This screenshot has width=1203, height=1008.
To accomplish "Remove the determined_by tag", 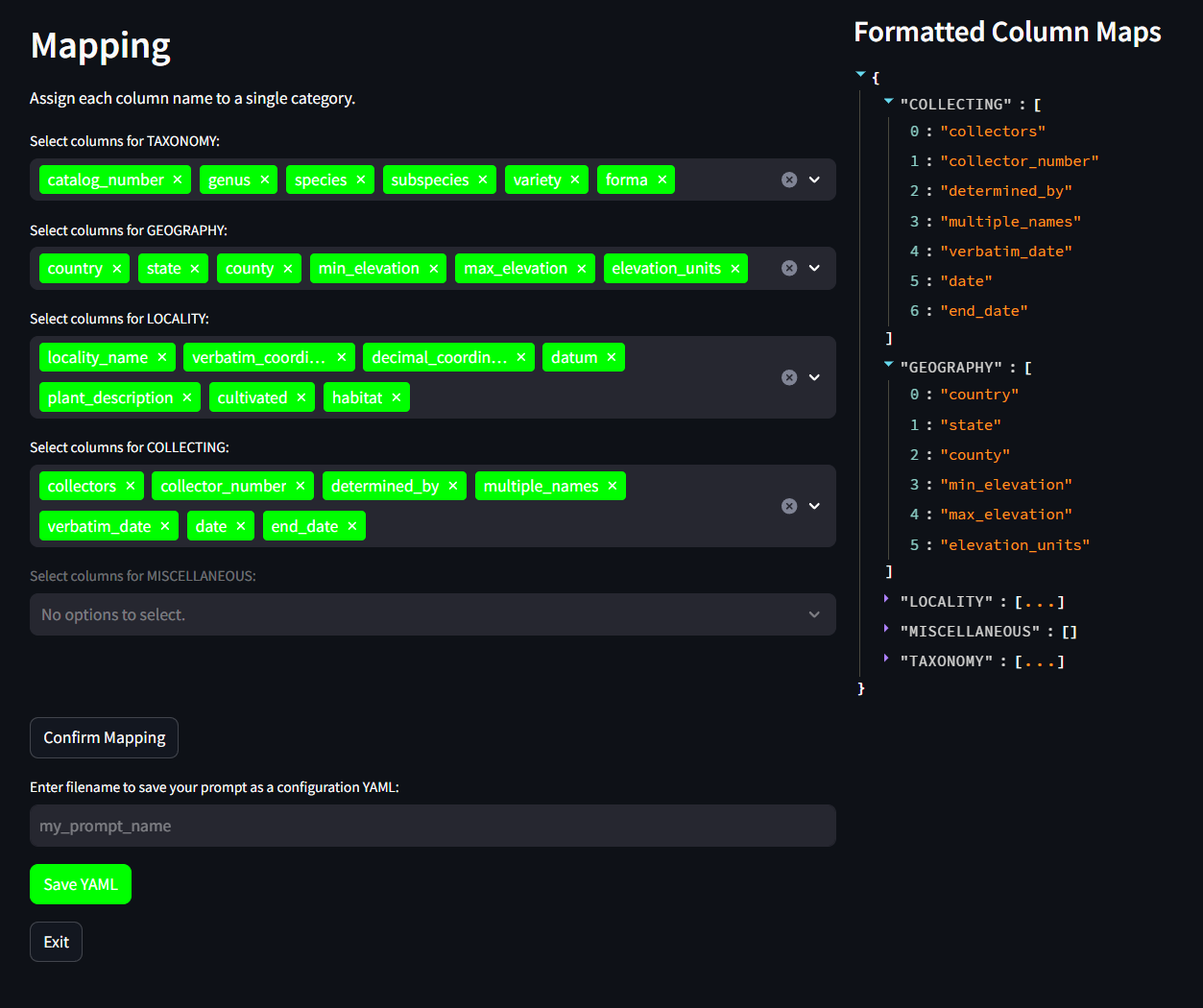I will click(x=453, y=487).
